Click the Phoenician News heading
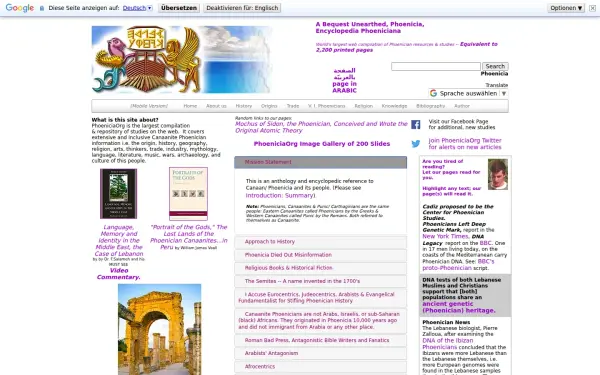The height and width of the screenshot is (375, 600). click(x=446, y=322)
